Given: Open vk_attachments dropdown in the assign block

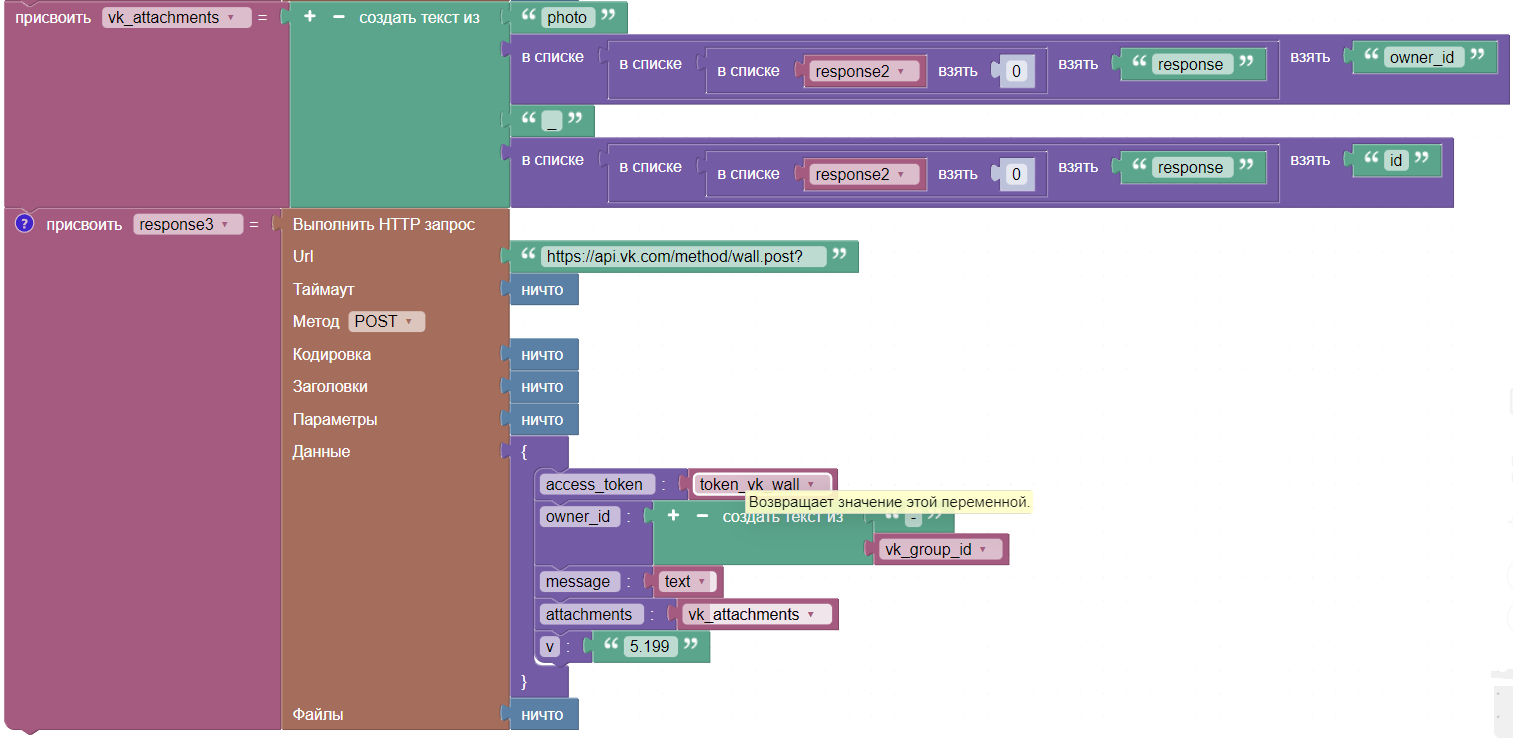Looking at the screenshot, I should (176, 18).
